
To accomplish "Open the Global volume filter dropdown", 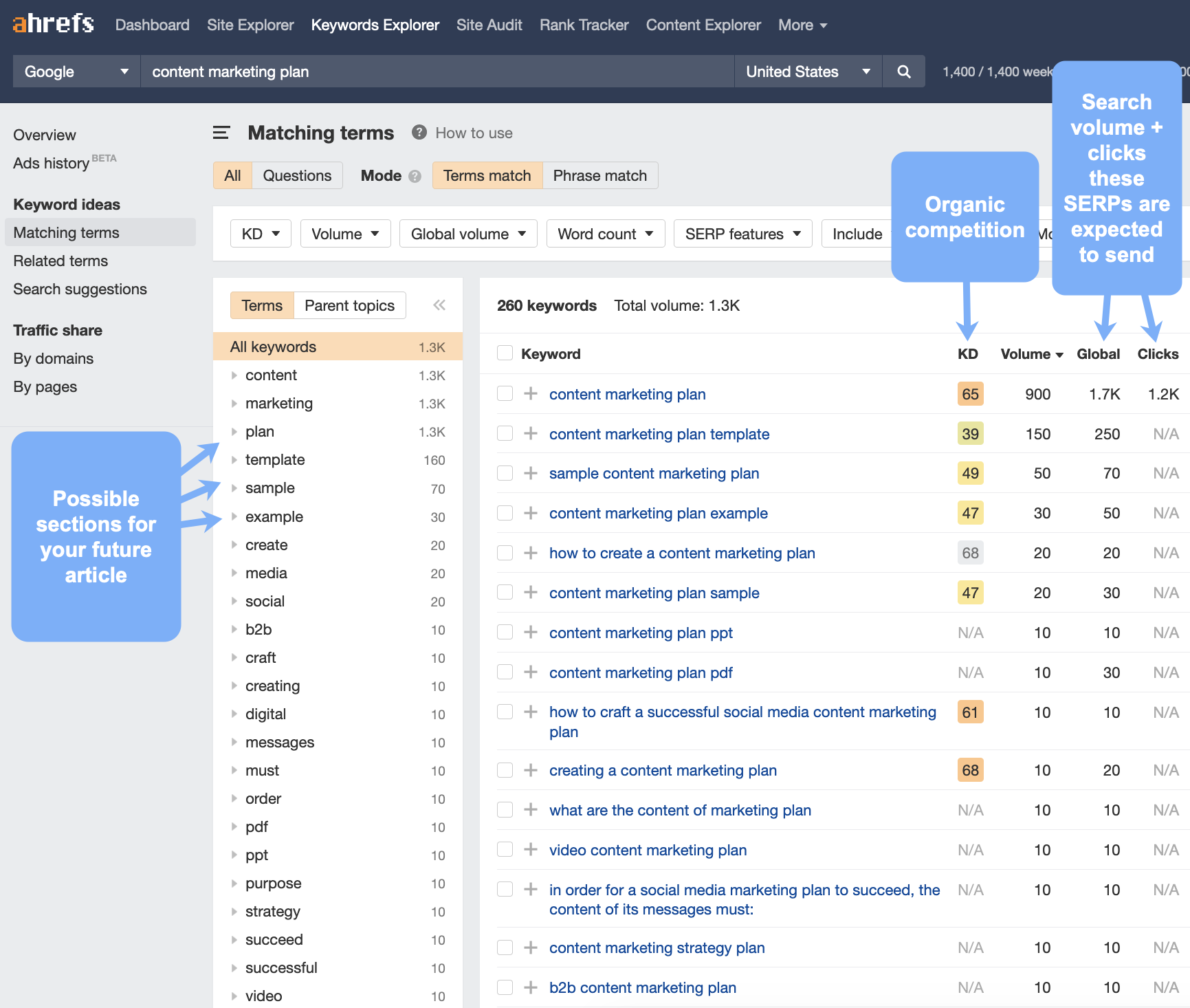I will pos(468,234).
